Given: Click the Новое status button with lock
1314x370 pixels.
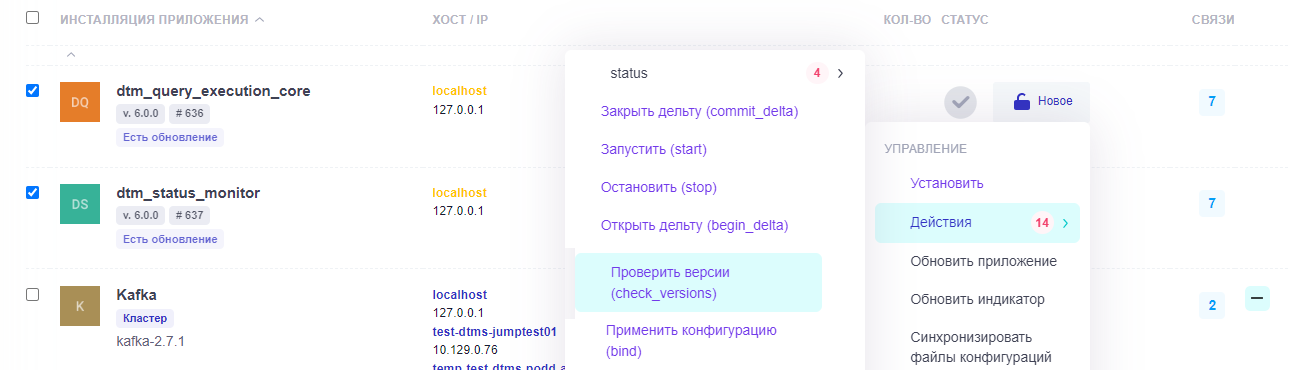Looking at the screenshot, I should click(1041, 102).
